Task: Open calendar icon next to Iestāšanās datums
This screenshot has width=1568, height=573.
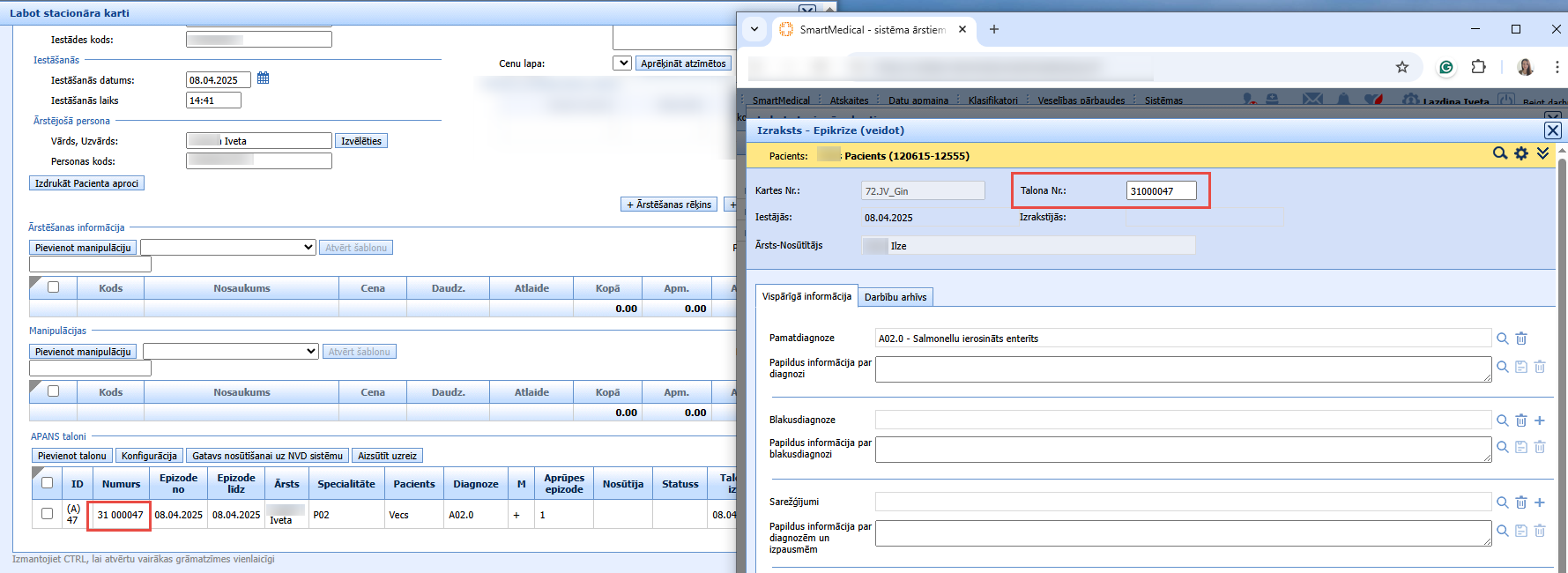Action: [x=263, y=78]
